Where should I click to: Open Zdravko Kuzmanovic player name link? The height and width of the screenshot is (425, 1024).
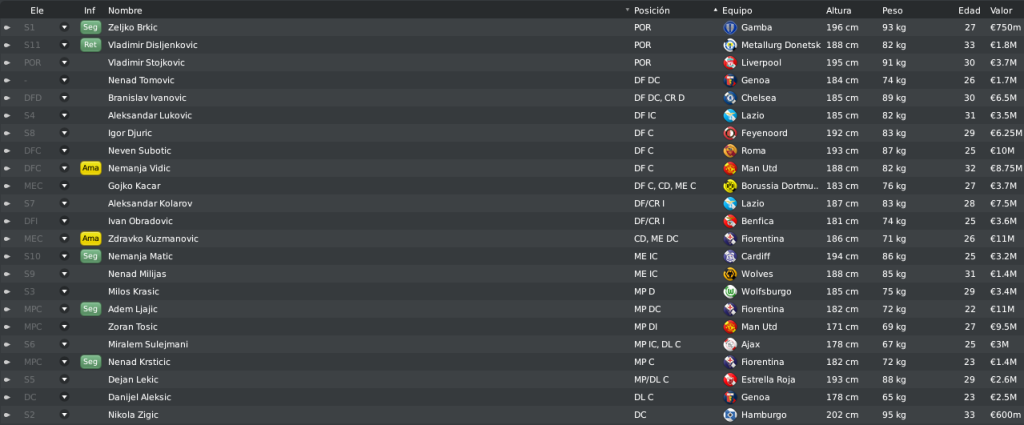point(153,239)
